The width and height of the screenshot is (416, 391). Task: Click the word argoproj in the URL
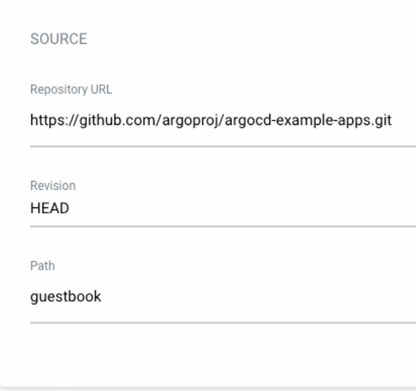point(190,121)
